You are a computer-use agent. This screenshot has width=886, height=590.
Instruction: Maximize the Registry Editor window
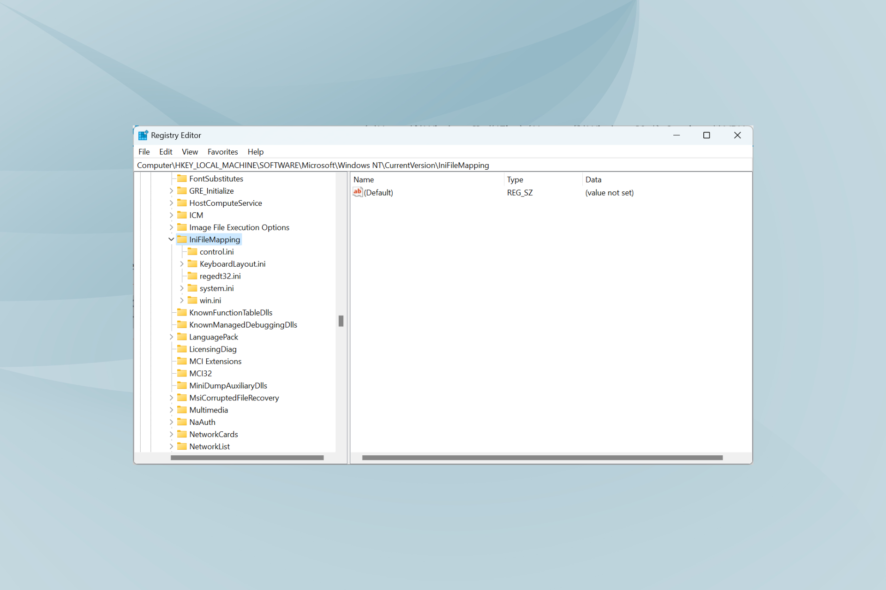point(706,136)
